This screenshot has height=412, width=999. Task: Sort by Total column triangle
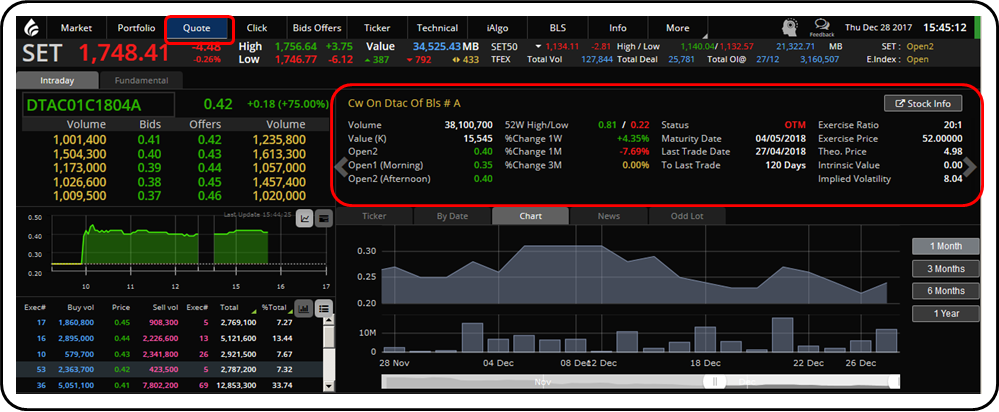(x=254, y=312)
